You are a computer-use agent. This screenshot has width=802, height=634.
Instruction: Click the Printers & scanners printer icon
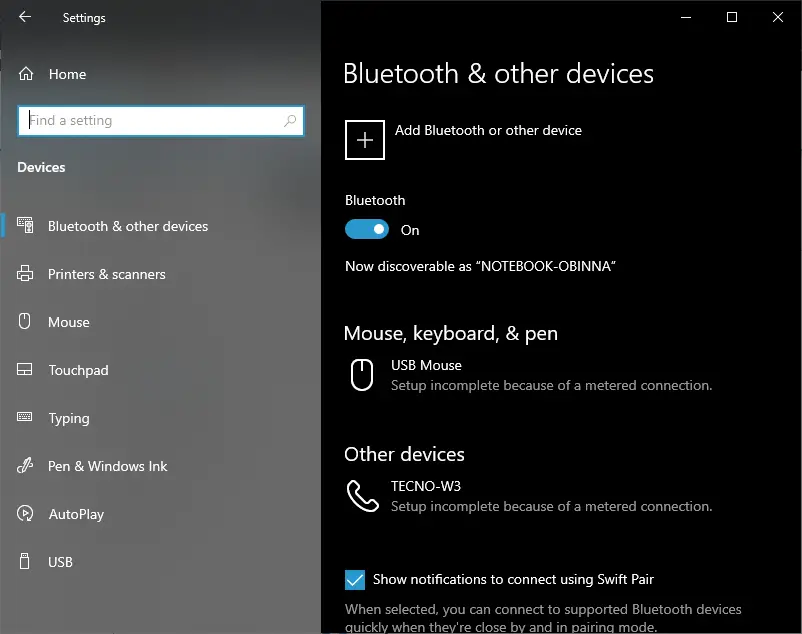pos(25,274)
